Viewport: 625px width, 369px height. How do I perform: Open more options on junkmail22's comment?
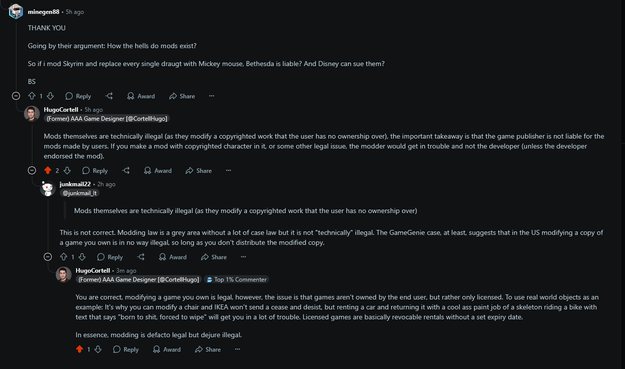[244, 257]
